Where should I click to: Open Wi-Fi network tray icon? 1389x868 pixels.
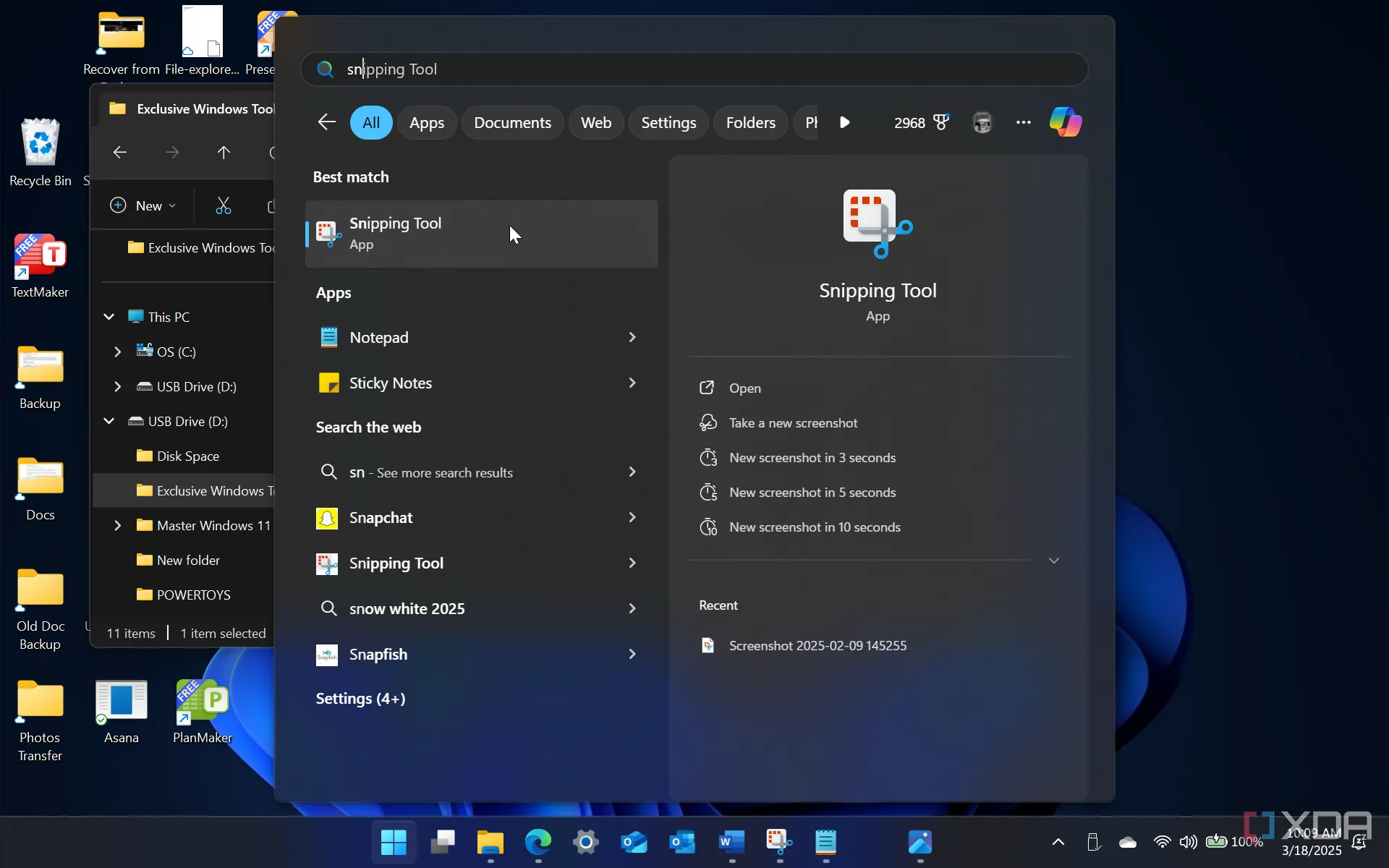pyautogui.click(x=1162, y=842)
